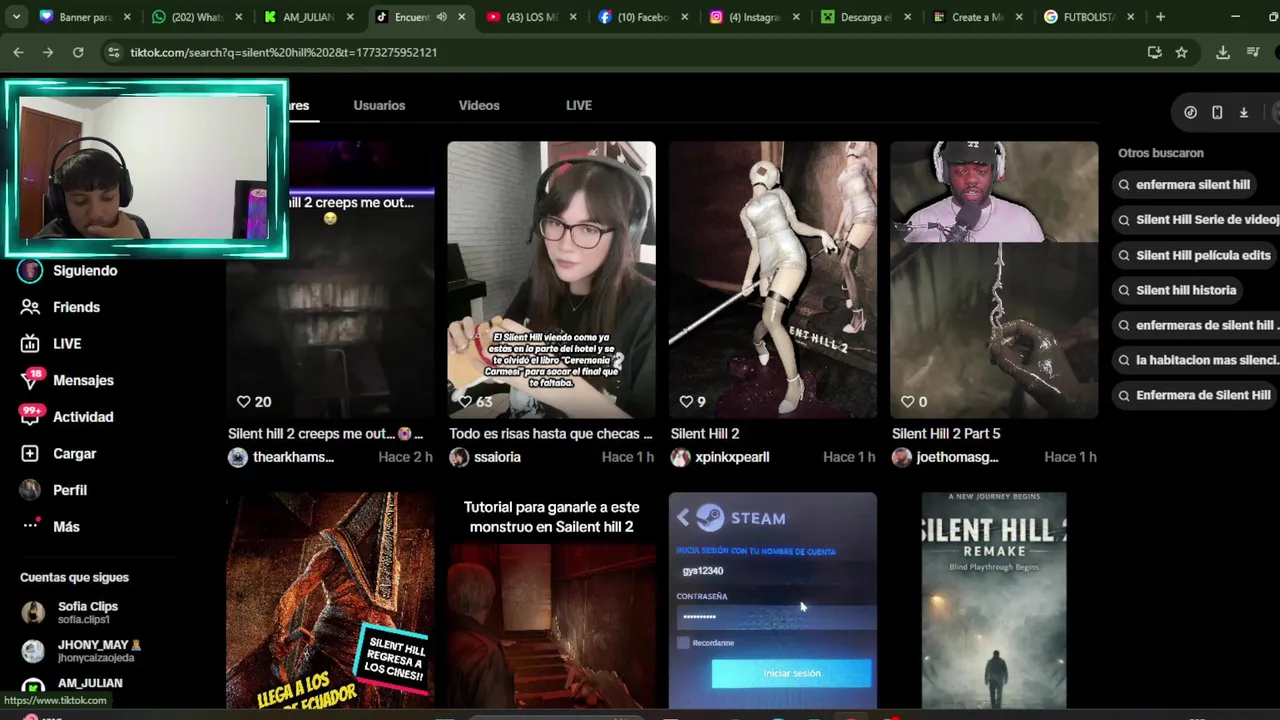Switch to the Usuarios tab
Screen dimensions: 1280x720
point(379,105)
